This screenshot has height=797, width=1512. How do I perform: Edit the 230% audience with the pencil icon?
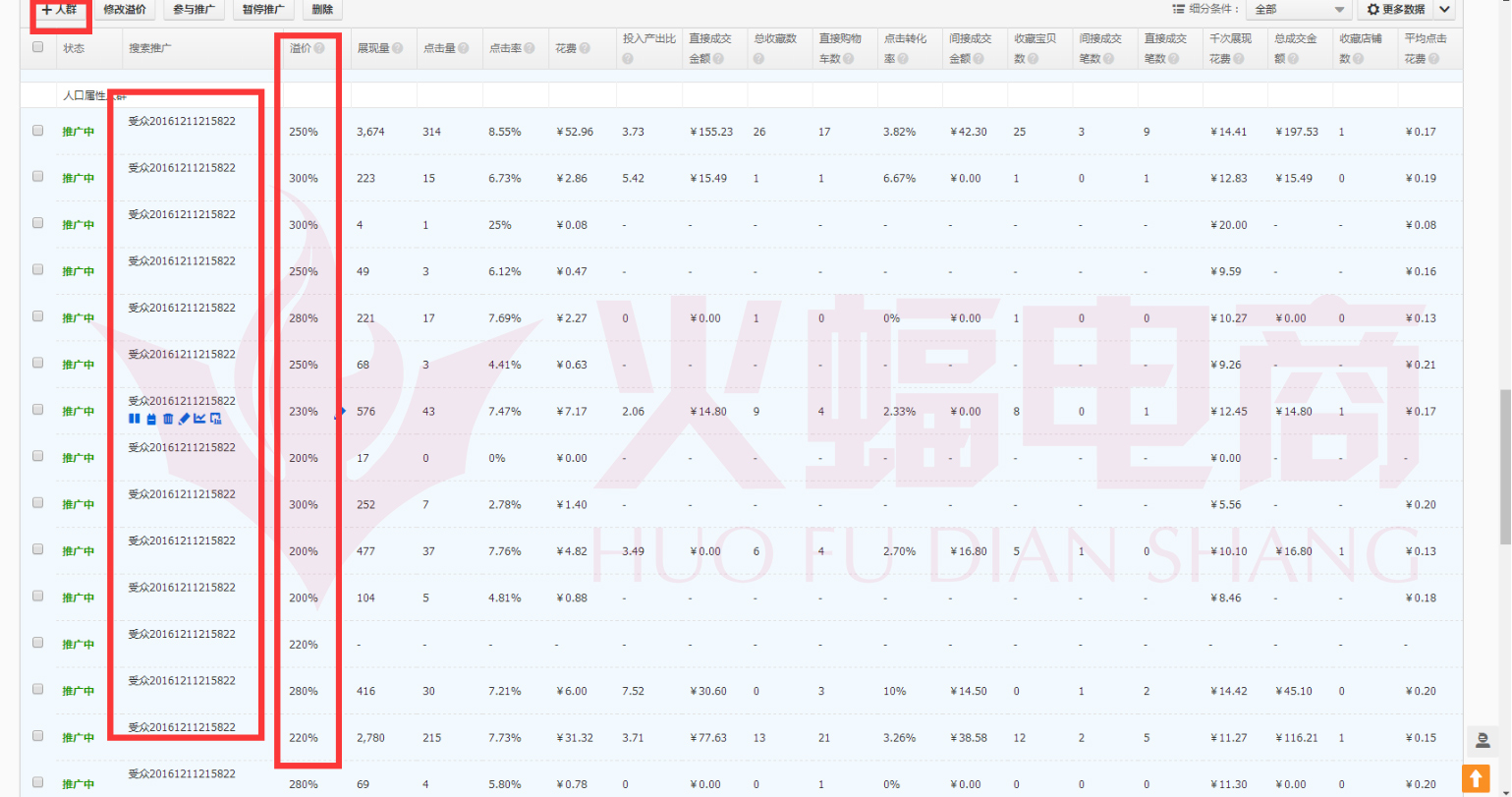[184, 419]
